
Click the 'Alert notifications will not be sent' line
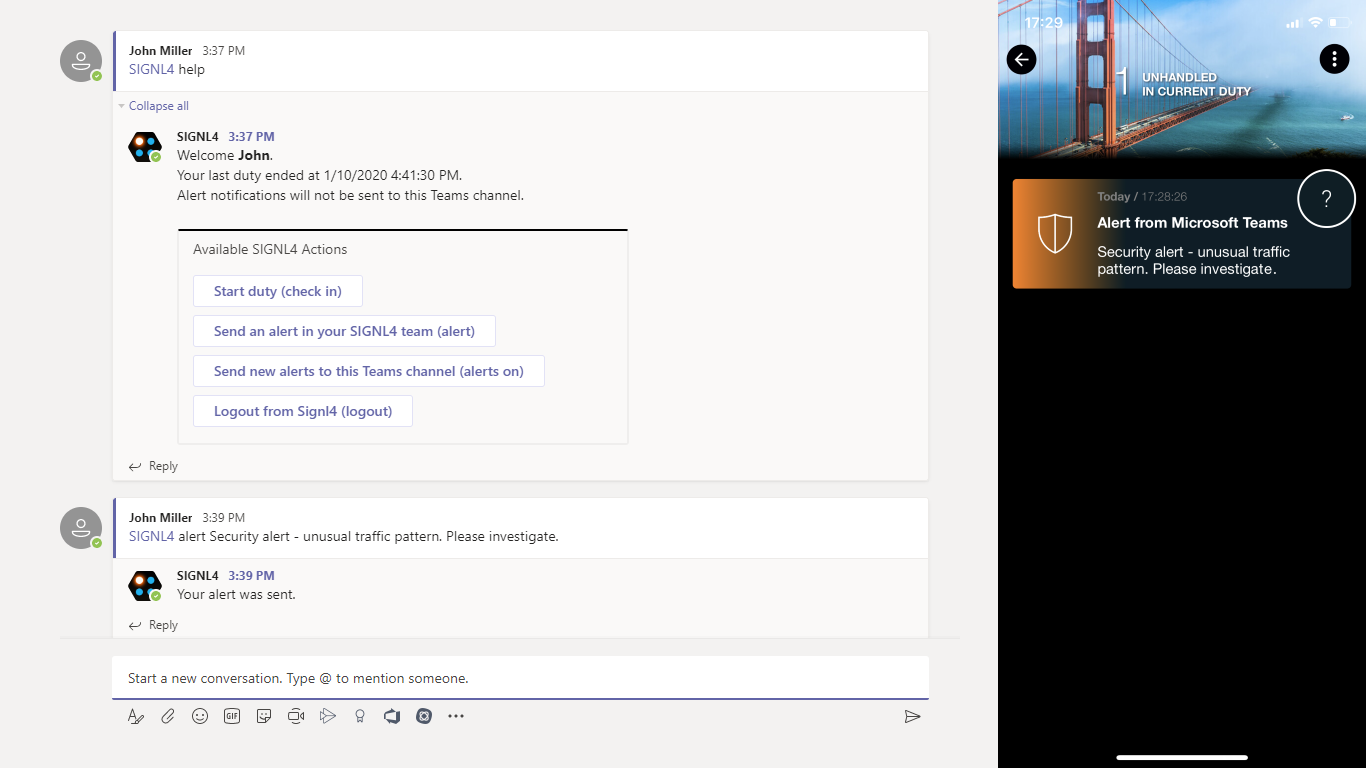(x=350, y=195)
